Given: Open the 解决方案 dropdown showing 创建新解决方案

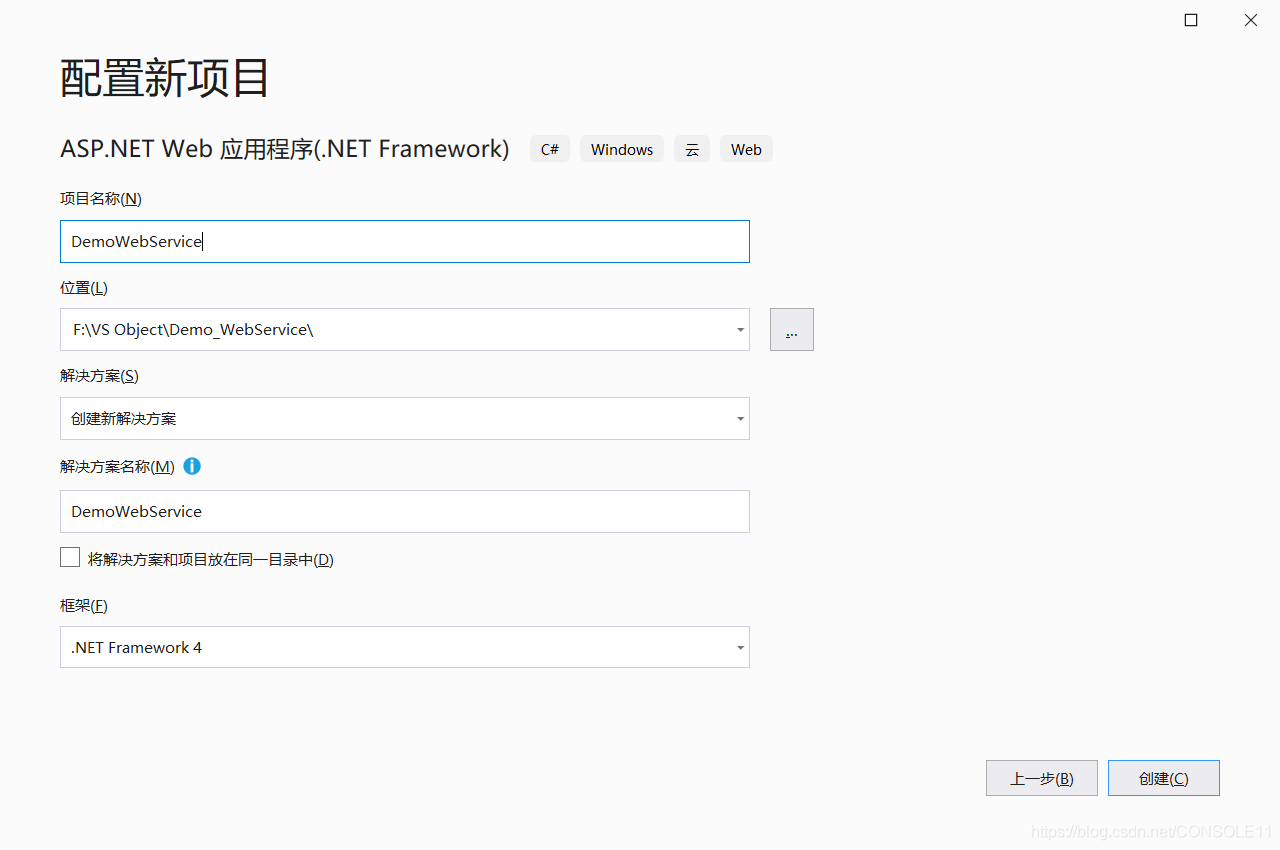Looking at the screenshot, I should (405, 419).
